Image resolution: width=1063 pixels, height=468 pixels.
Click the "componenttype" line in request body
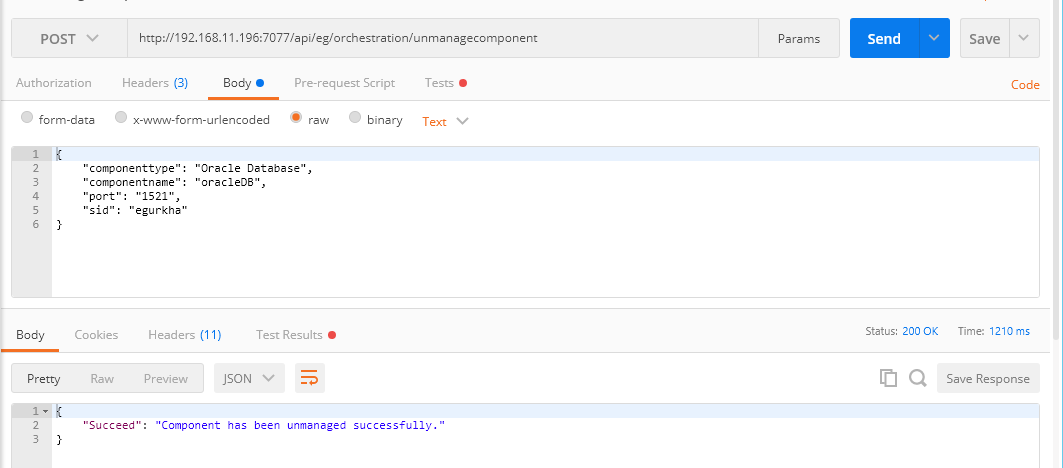click(x=197, y=168)
